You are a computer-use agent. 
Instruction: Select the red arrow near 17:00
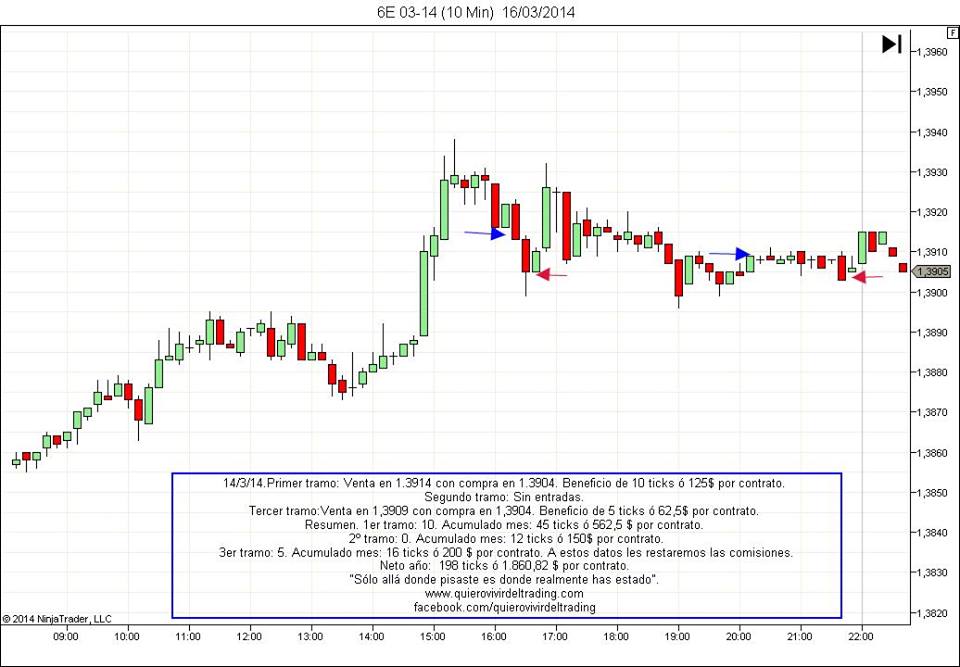click(552, 274)
